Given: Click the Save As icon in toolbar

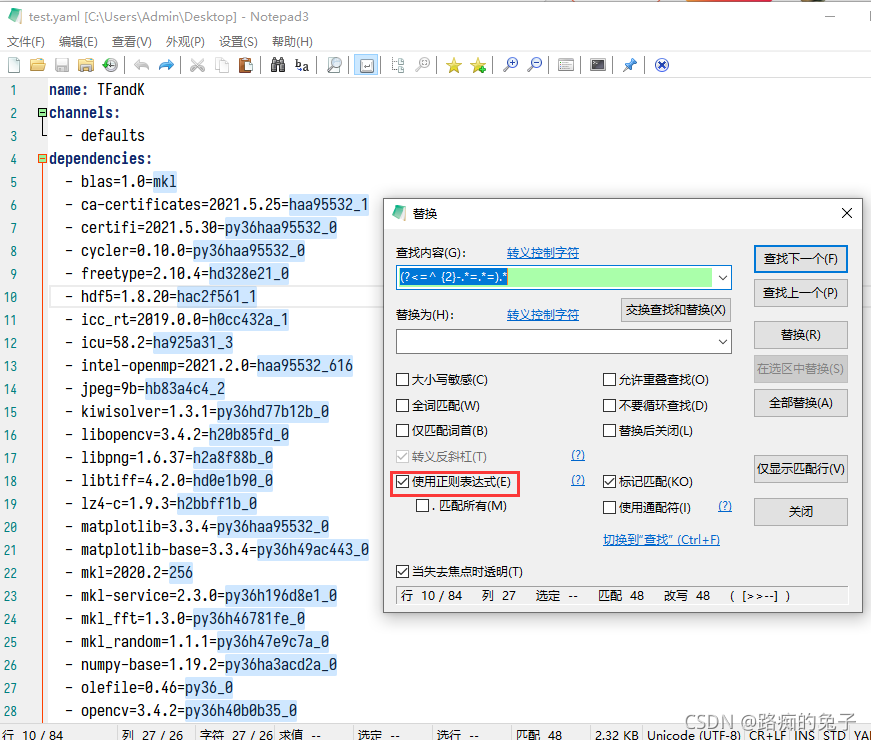Looking at the screenshot, I should coord(86,65).
